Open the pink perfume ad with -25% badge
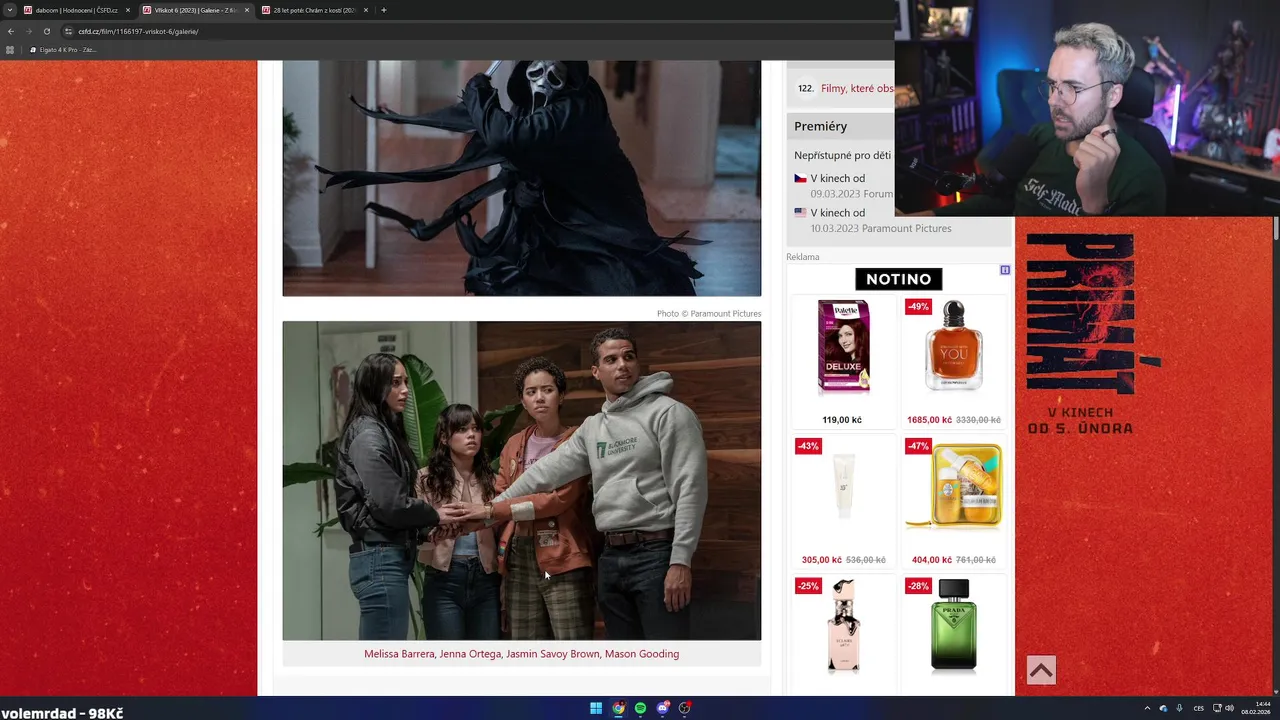This screenshot has height=720, width=1280. coord(843,625)
